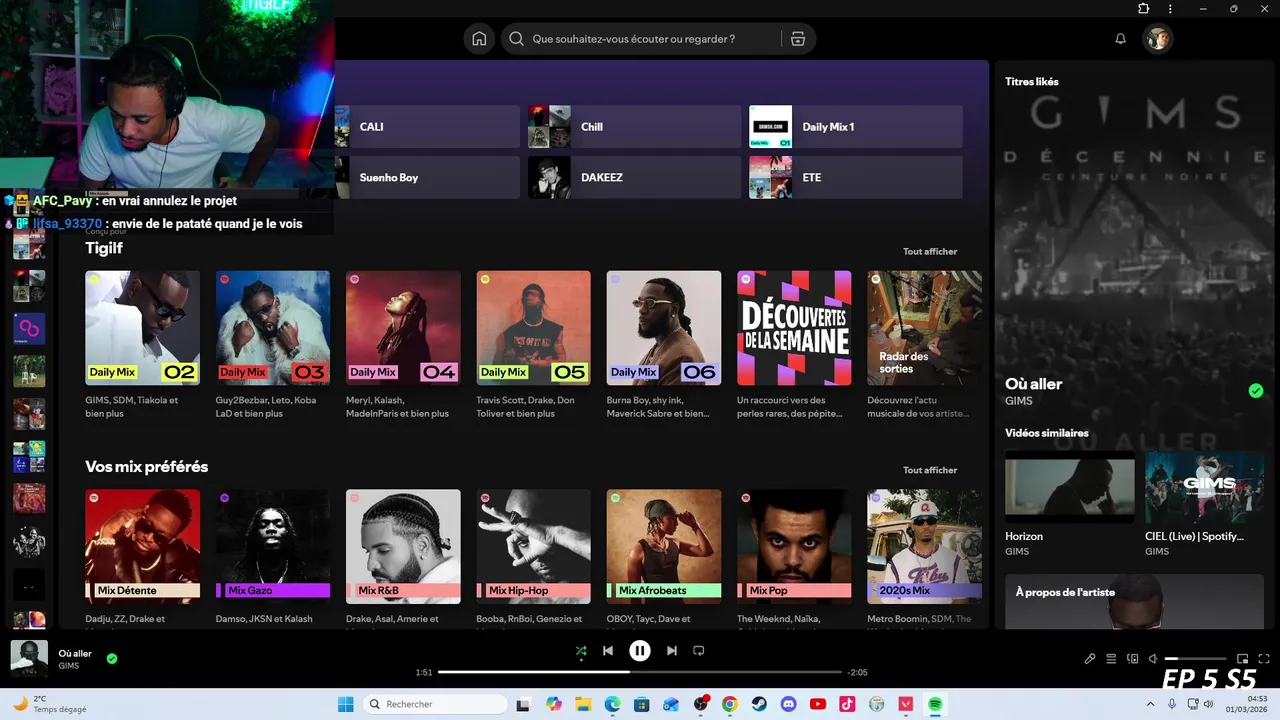Skip to the next track
This screenshot has width=1280, height=720.
[x=672, y=651]
